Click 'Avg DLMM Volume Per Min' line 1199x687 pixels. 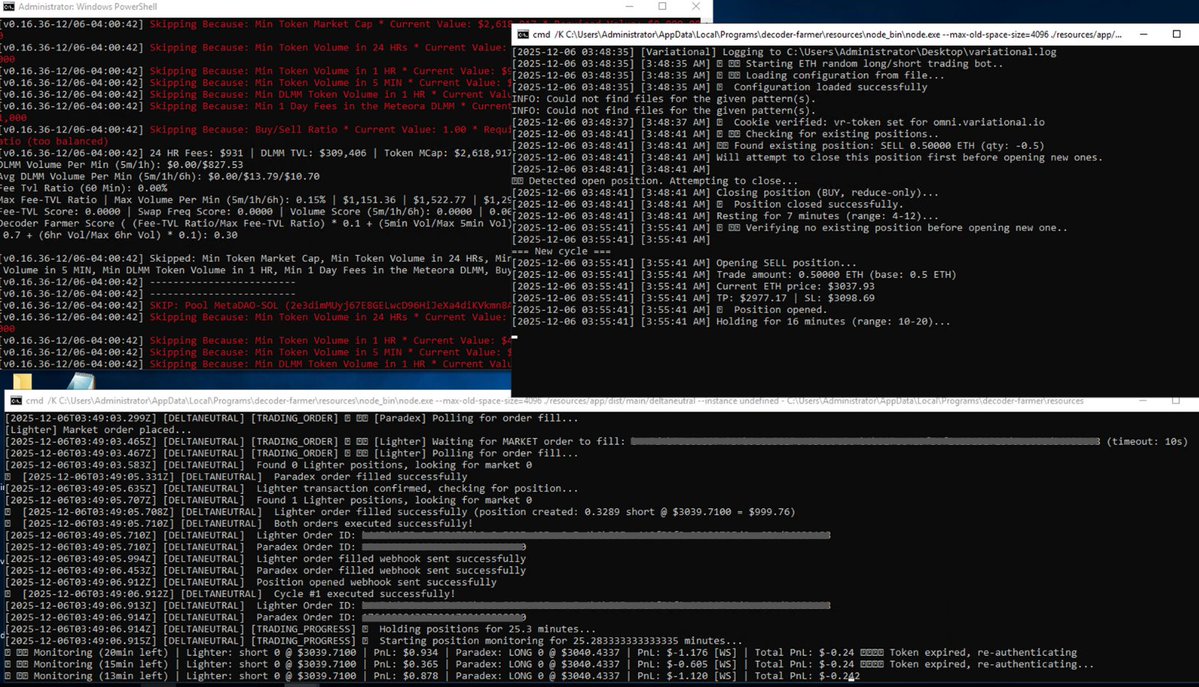[x=160, y=176]
